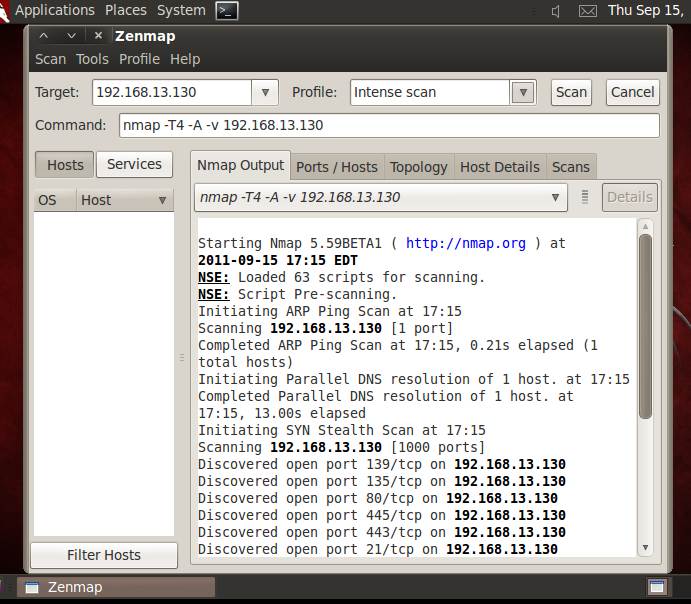Close the Zenmap window with the X button
Screen dimensions: 691x604
[98, 35]
